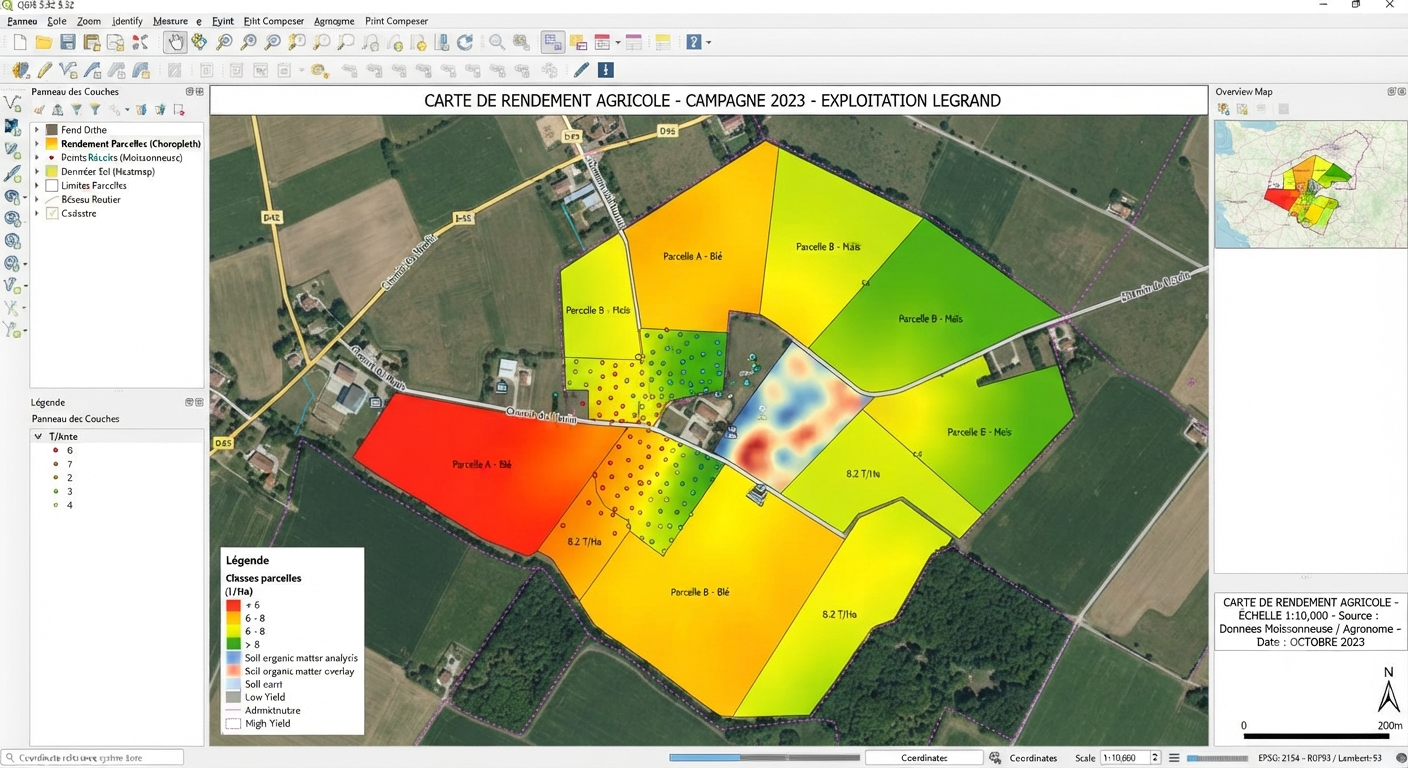Viewport: 1408px width, 768px height.
Task: Click the close button of the Légende panel
Action: 199,402
